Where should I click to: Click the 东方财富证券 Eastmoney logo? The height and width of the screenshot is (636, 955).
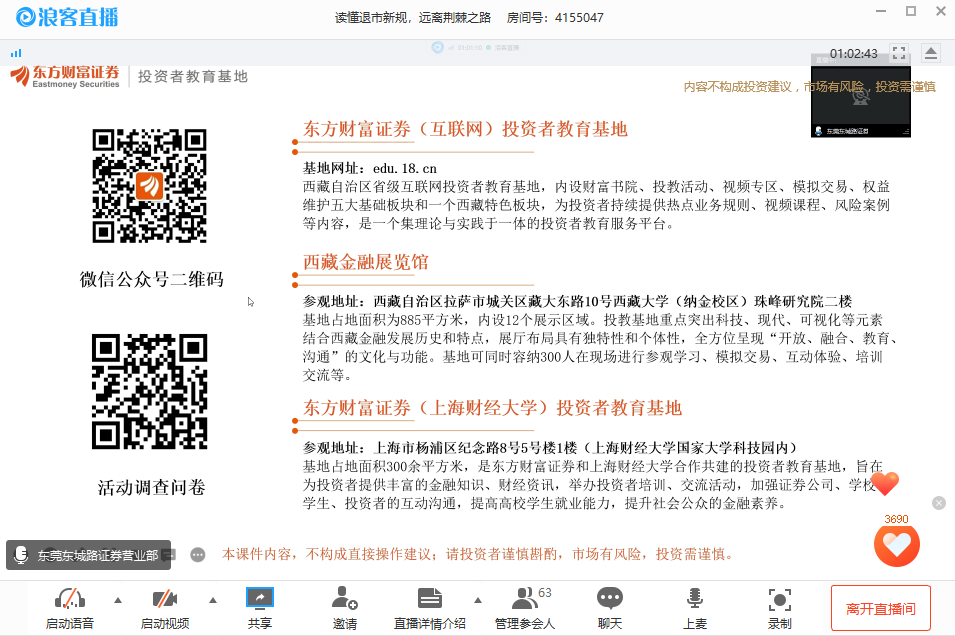(x=65, y=77)
